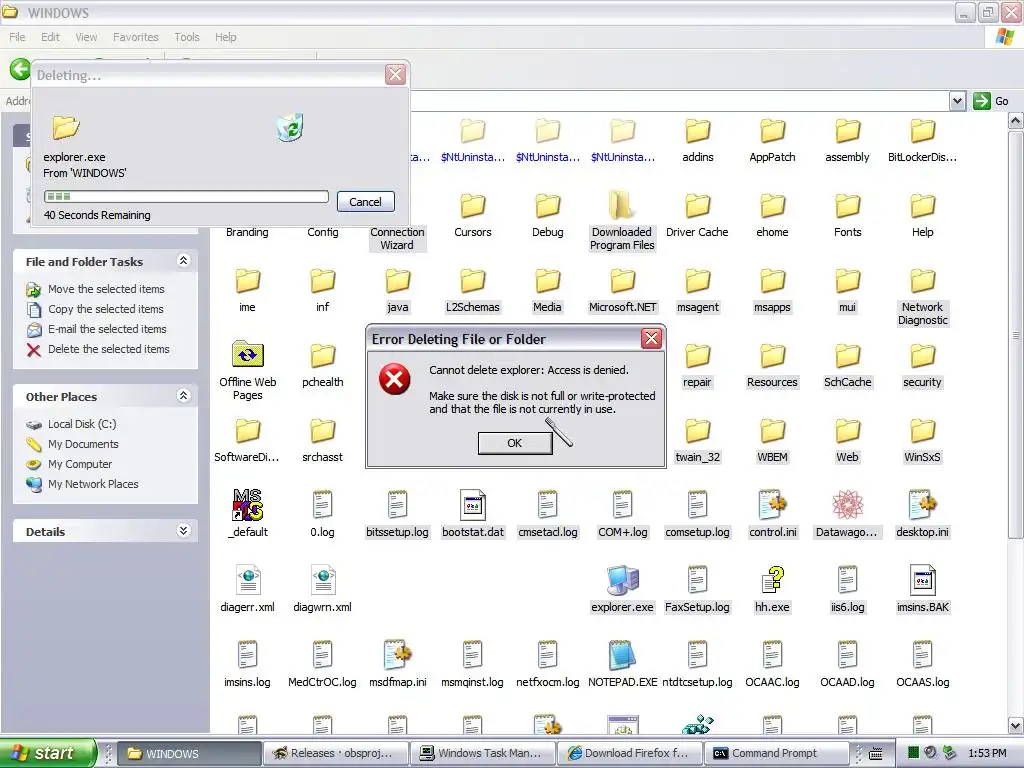Select the security folder icon
1024x768 pixels.
click(x=923, y=356)
